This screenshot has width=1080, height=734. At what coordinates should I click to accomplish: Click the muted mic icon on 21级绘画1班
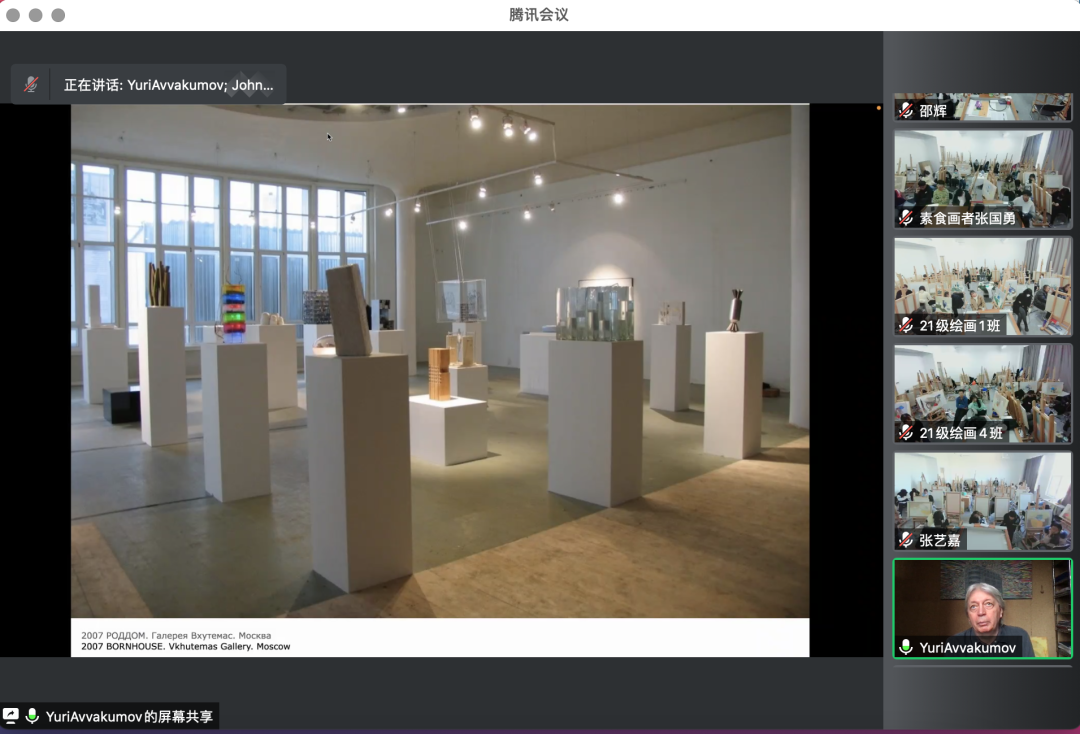click(x=906, y=325)
